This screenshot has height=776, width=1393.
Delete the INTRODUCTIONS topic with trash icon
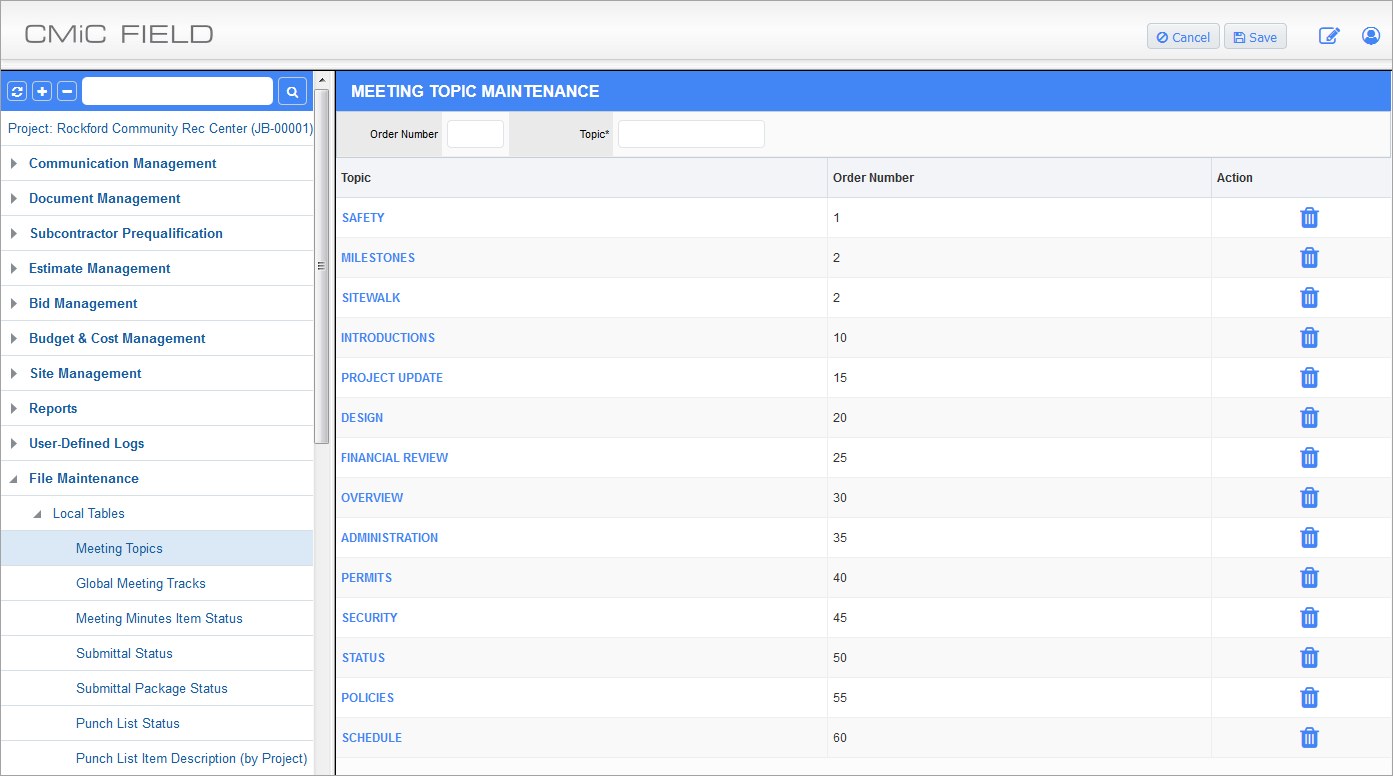pyautogui.click(x=1309, y=338)
